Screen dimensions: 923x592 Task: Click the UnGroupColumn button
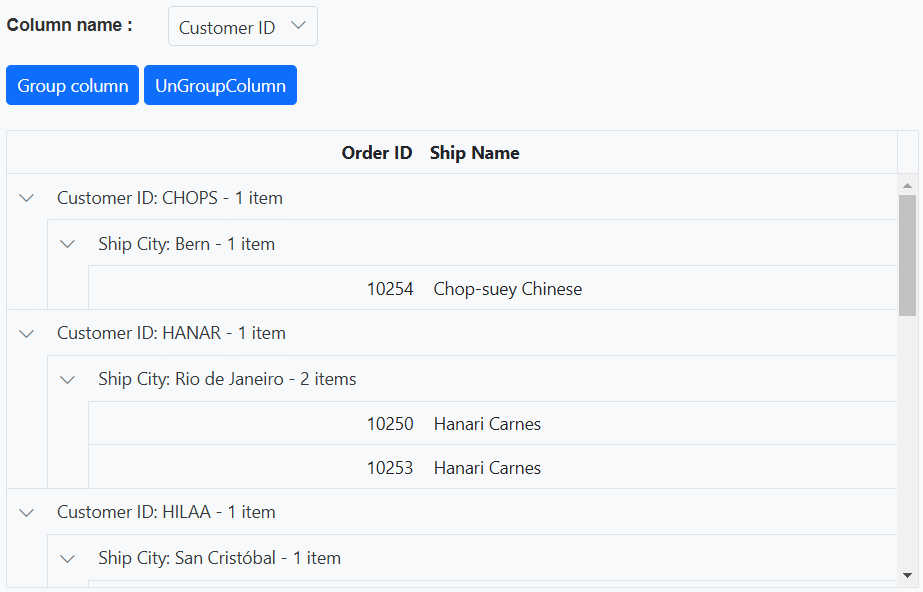(x=220, y=86)
